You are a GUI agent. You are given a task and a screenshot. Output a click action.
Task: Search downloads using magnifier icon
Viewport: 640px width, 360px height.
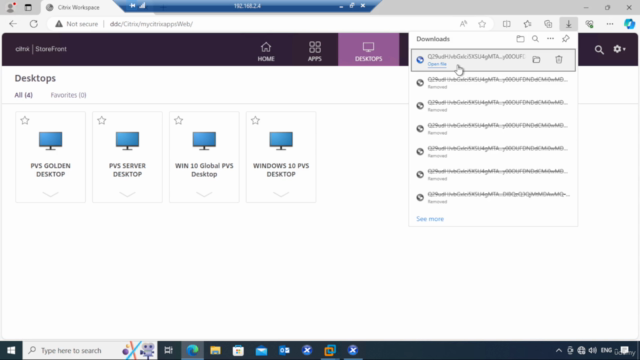click(535, 39)
